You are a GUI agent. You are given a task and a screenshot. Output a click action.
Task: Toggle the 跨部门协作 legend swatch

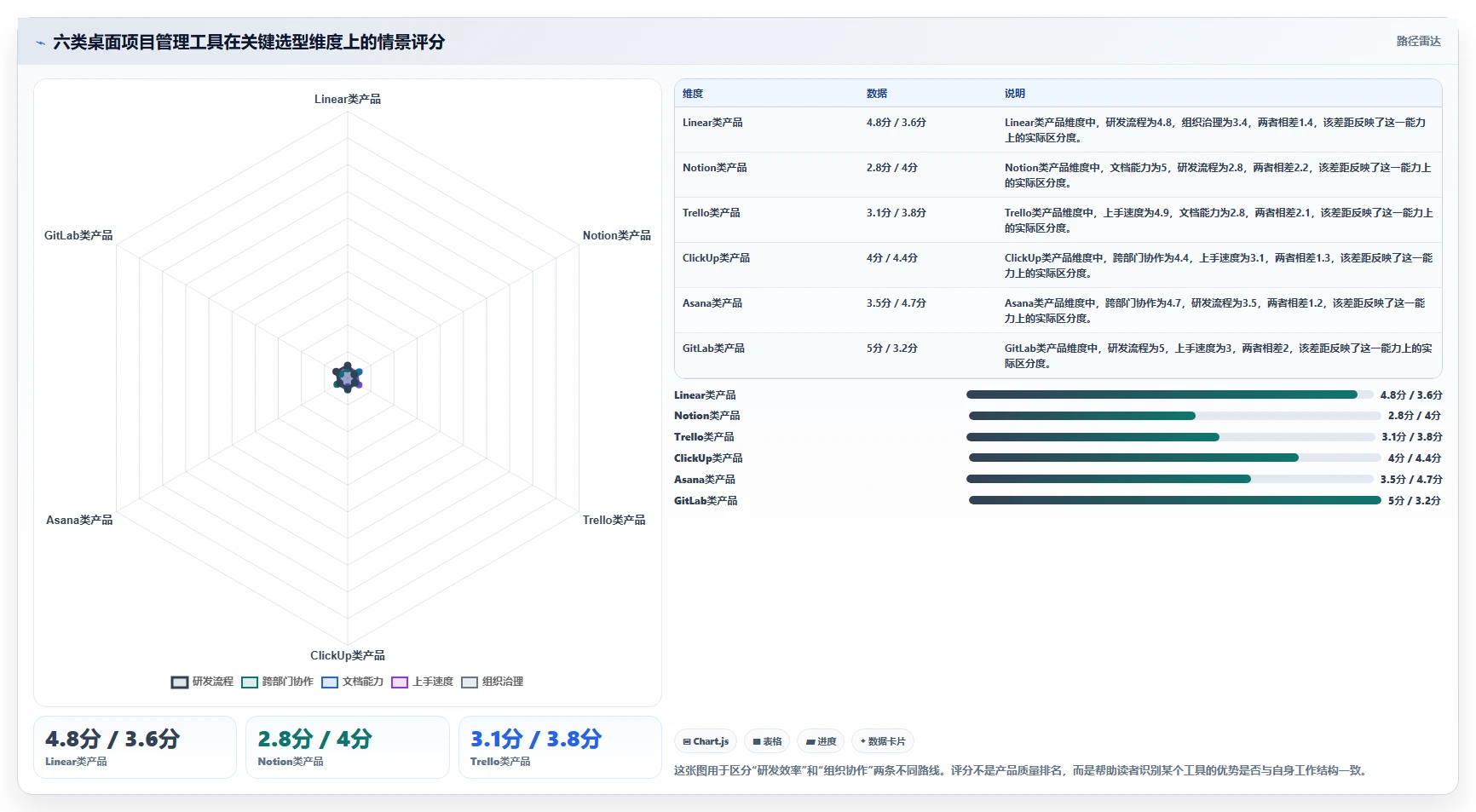click(x=250, y=682)
